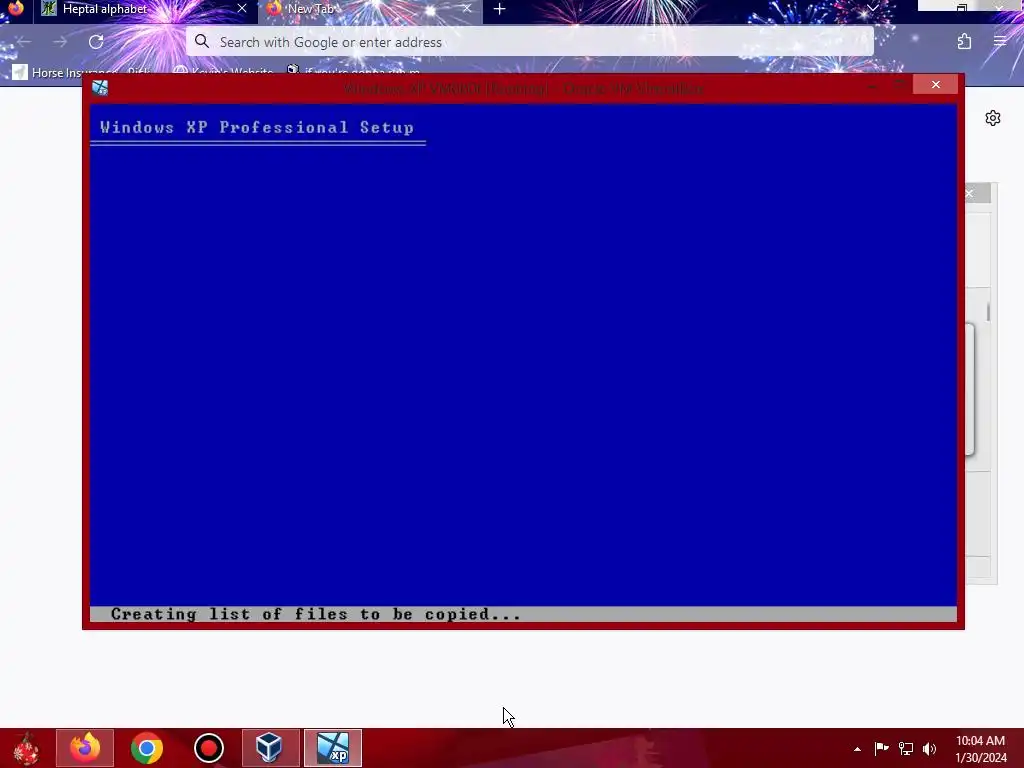Image resolution: width=1024 pixels, height=768 pixels.
Task: Close the New Tab browser tab
Action: (x=466, y=8)
